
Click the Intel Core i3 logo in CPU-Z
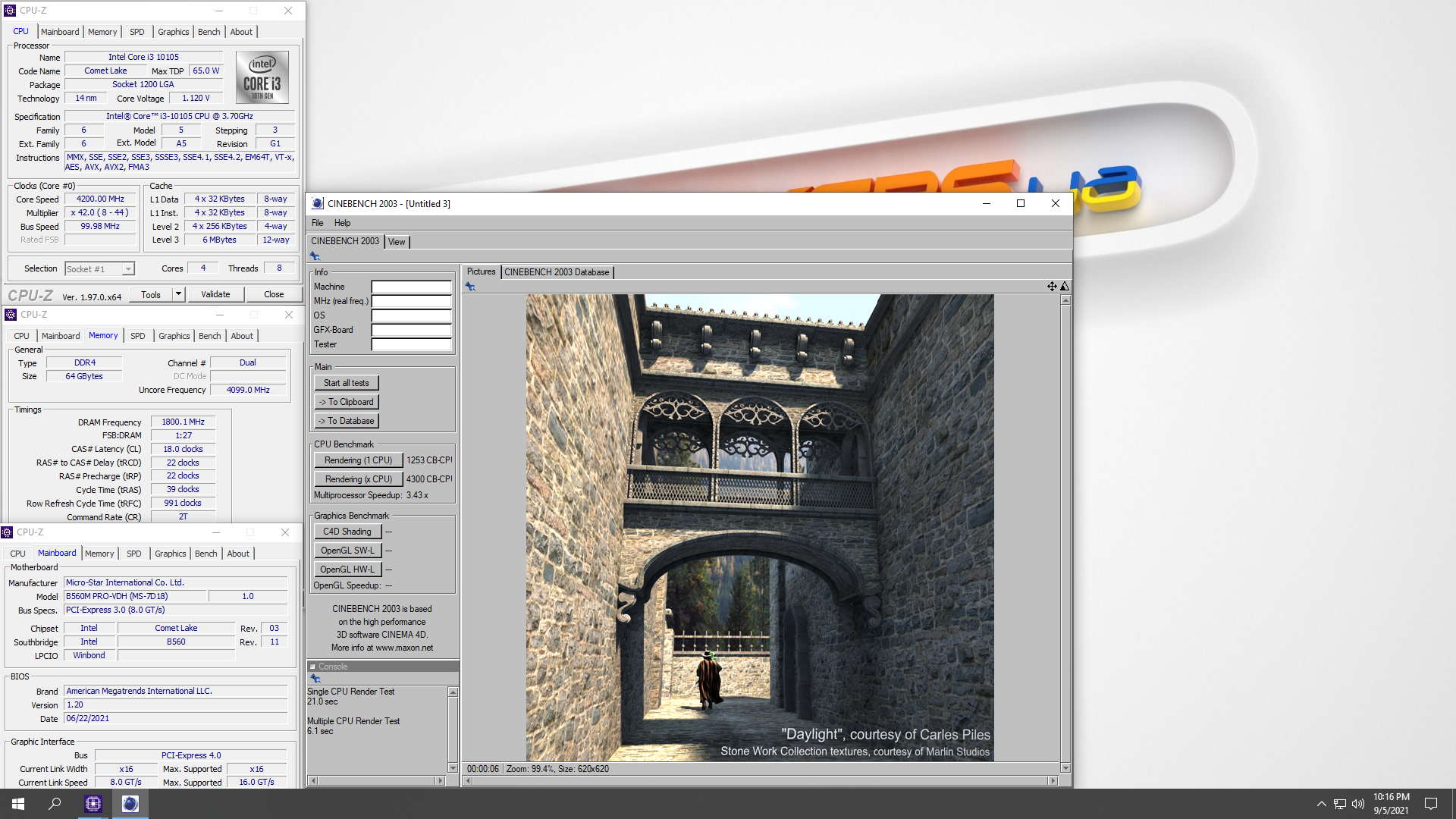(262, 77)
